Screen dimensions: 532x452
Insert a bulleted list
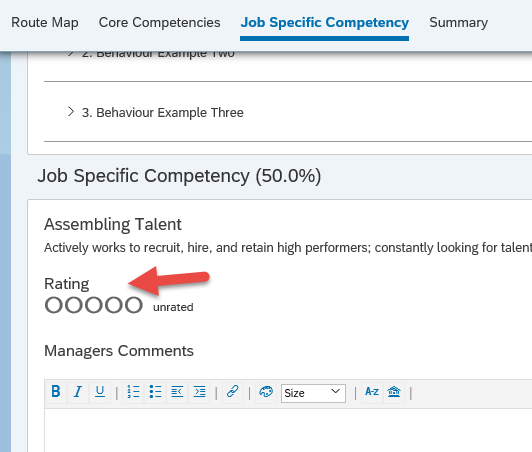click(x=155, y=392)
